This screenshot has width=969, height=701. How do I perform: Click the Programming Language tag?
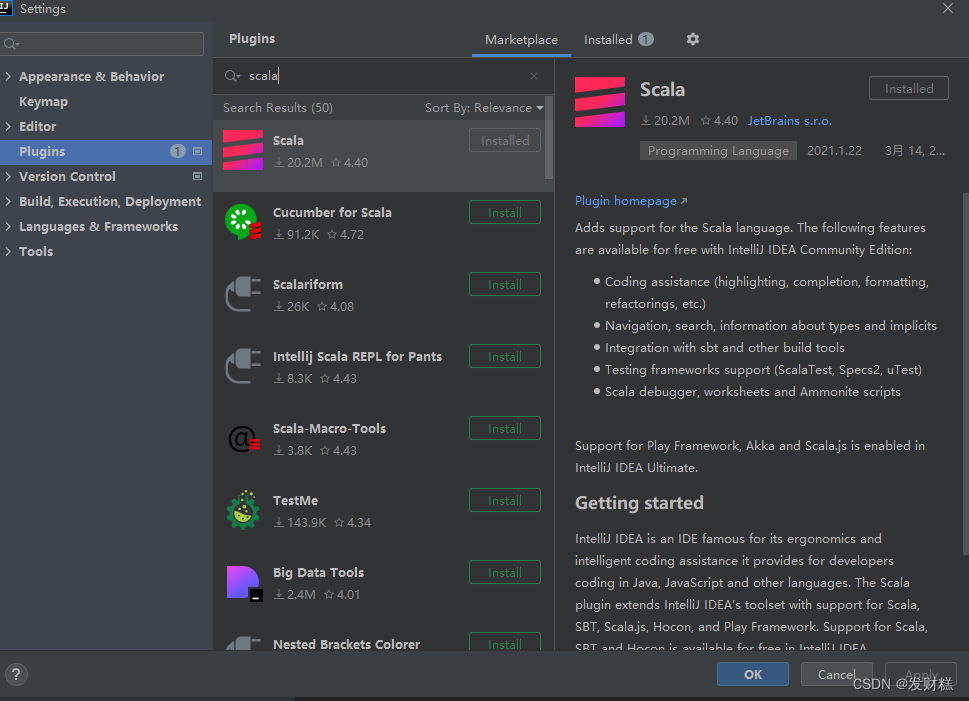[x=718, y=151]
